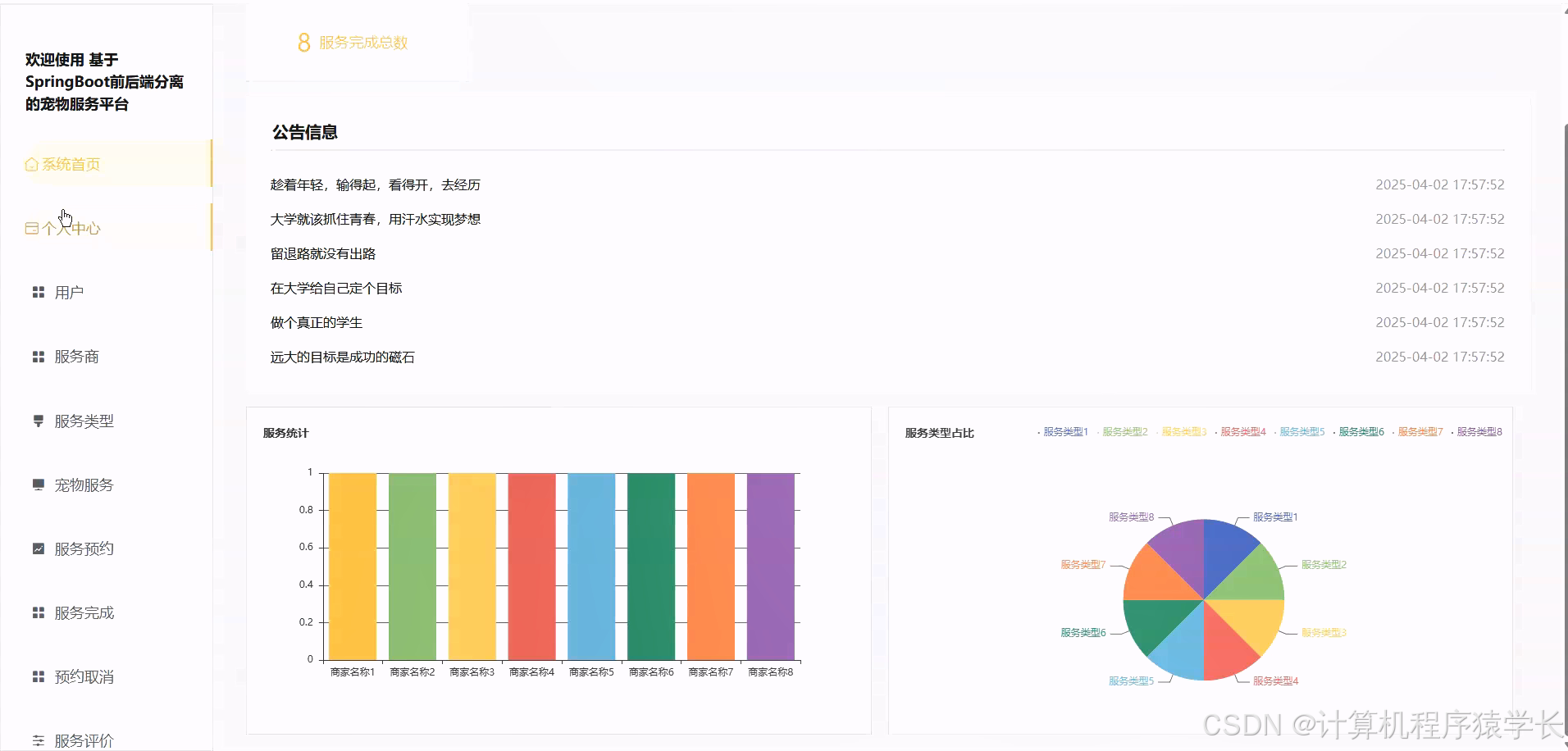Toggle 服务类型5 in the pie legend
Screen dimensions: 1568x751
click(1299, 432)
